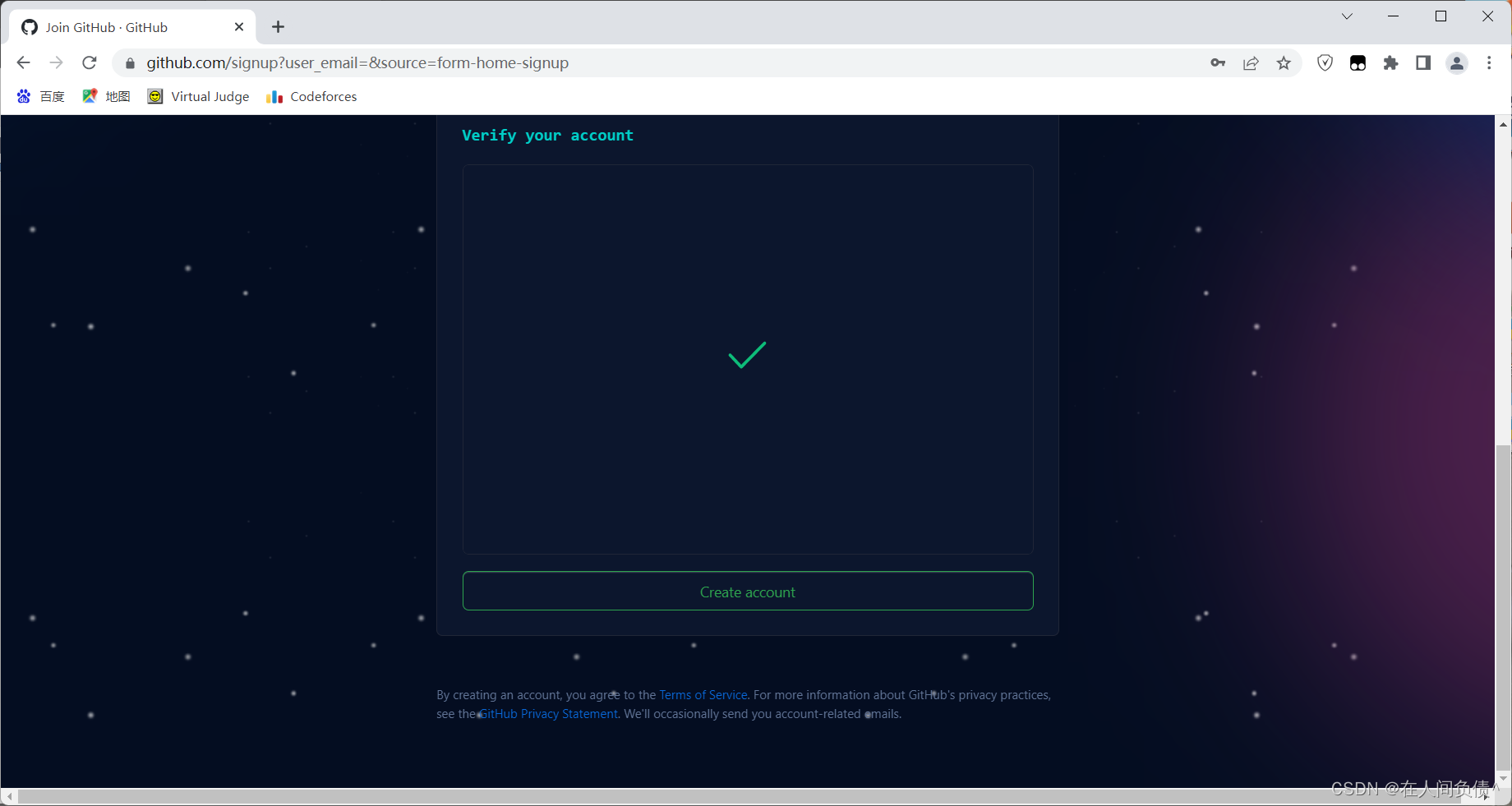Image resolution: width=1512 pixels, height=806 pixels.
Task: Maximize the Chrome window
Action: 1441,16
